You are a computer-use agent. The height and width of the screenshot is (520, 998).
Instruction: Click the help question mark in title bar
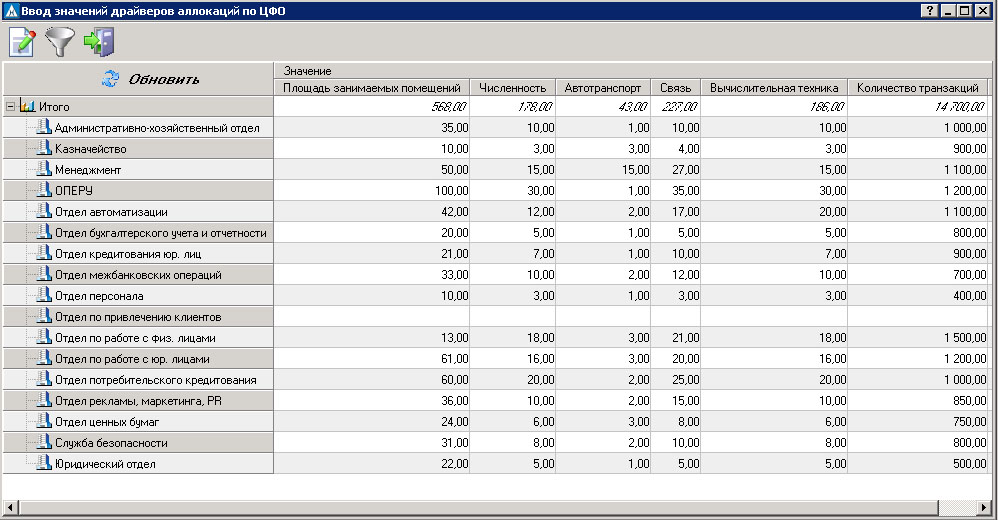[x=930, y=10]
